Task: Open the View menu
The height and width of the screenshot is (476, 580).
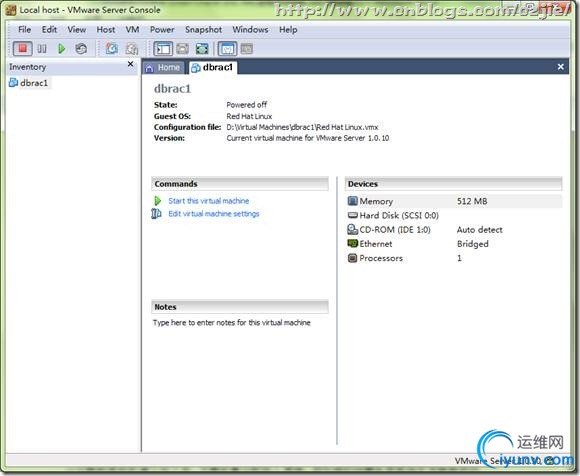Action: click(77, 30)
